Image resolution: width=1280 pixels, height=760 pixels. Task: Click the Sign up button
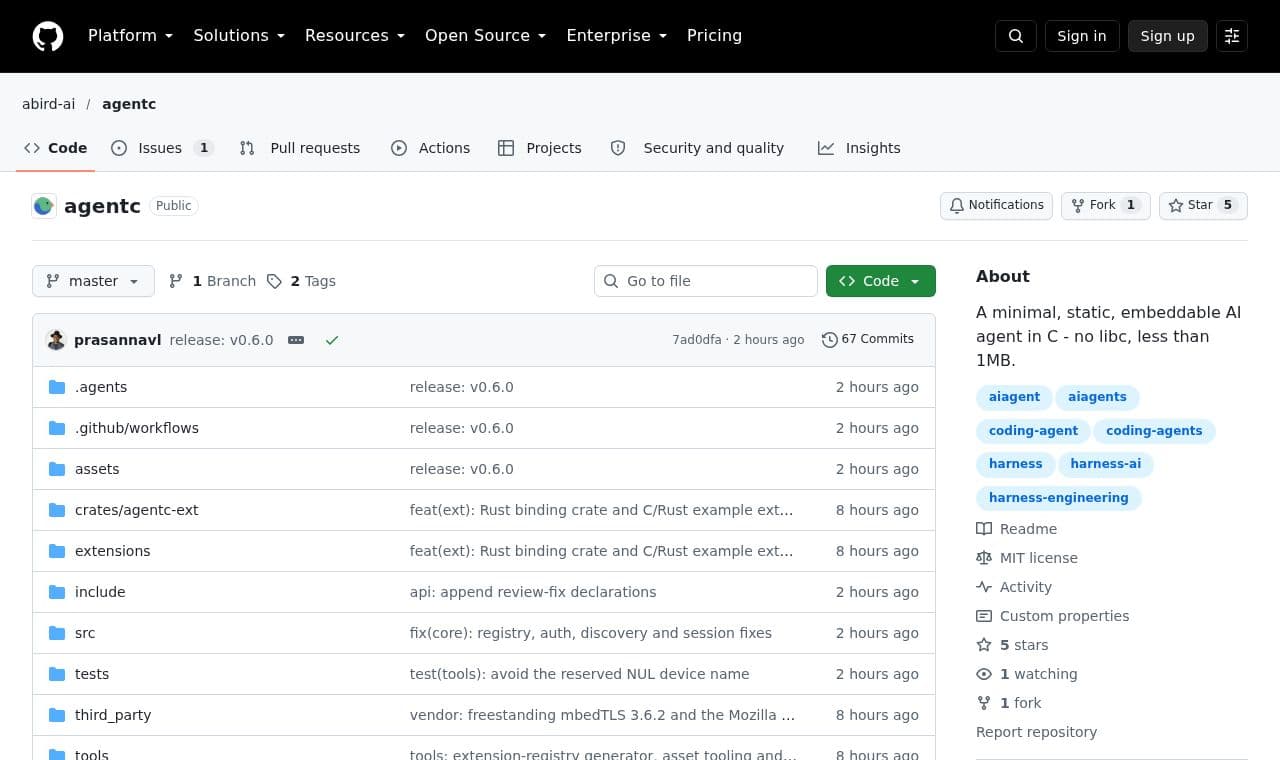(1168, 36)
